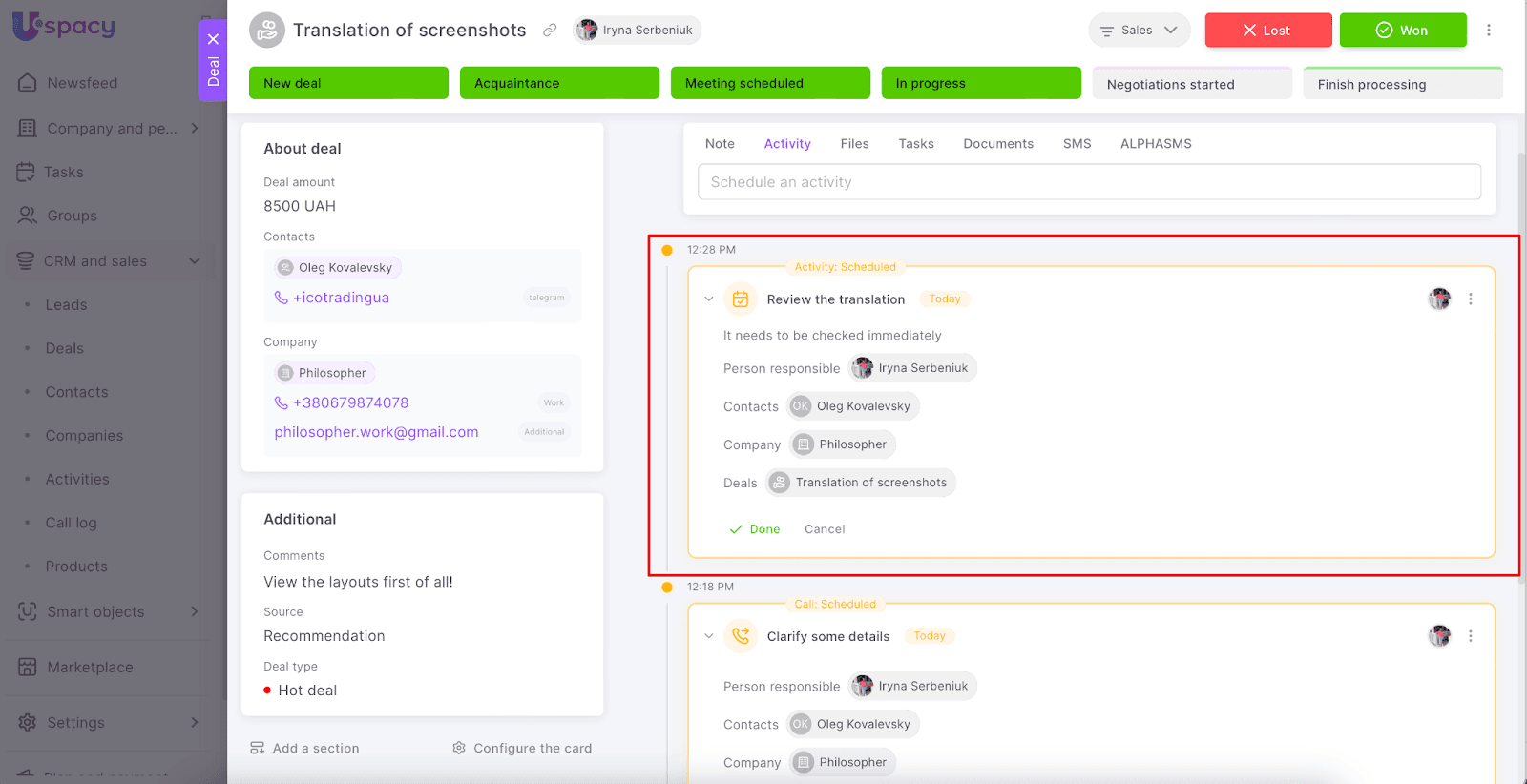Mark Review the translation as Done

[x=755, y=529]
